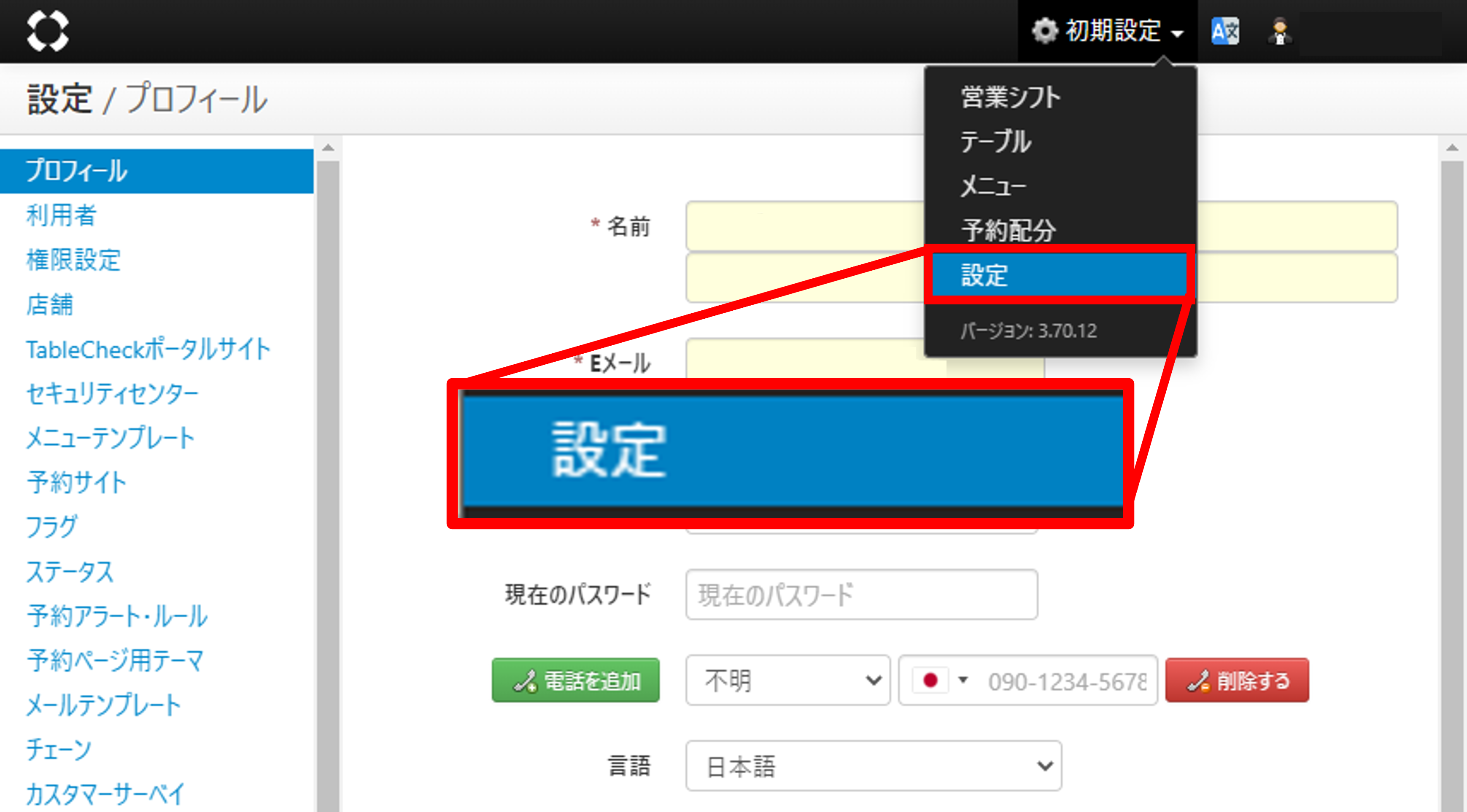Open the 日本語 language dropdown
Image resolution: width=1467 pixels, height=812 pixels.
[873, 766]
